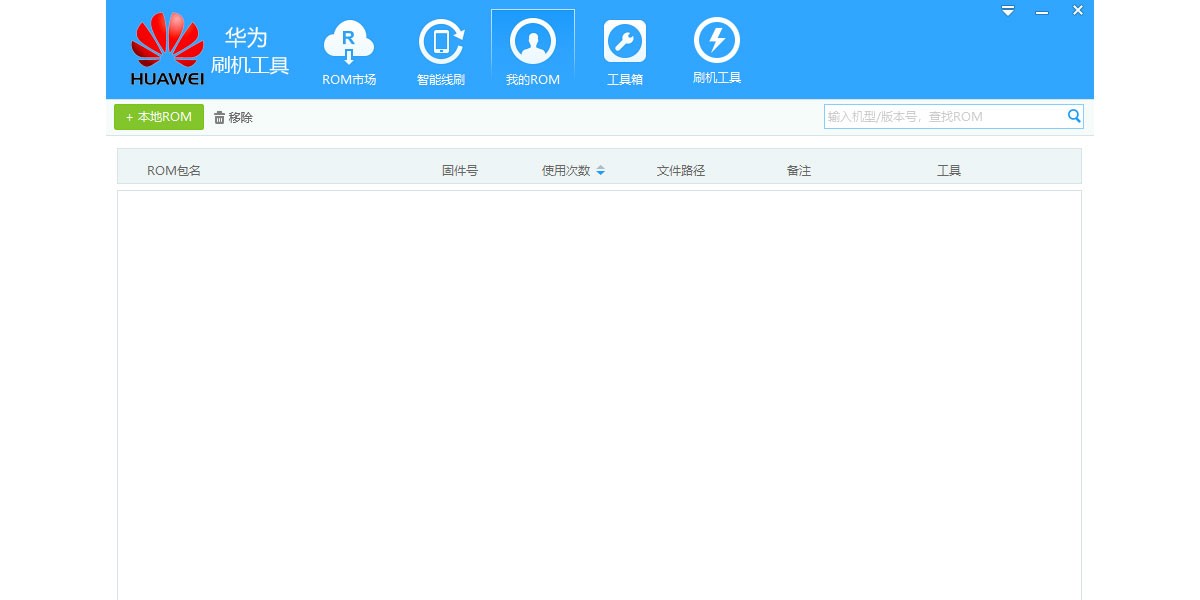Click the 华为刷机工具 title text
Image resolution: width=1200 pixels, height=600 pixels.
(250, 52)
